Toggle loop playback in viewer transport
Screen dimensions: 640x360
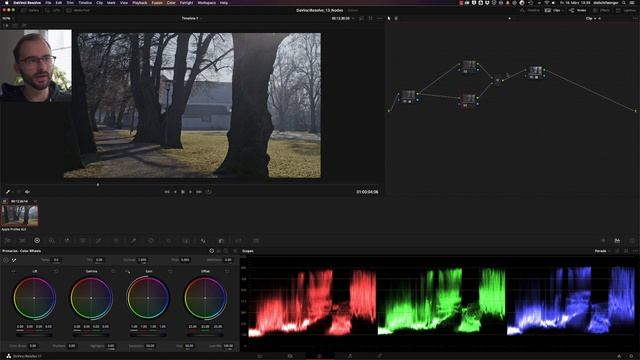click(x=209, y=192)
